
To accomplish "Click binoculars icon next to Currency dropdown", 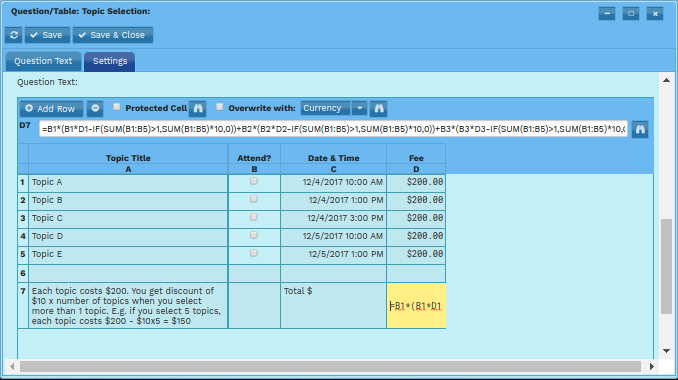I will 379,109.
